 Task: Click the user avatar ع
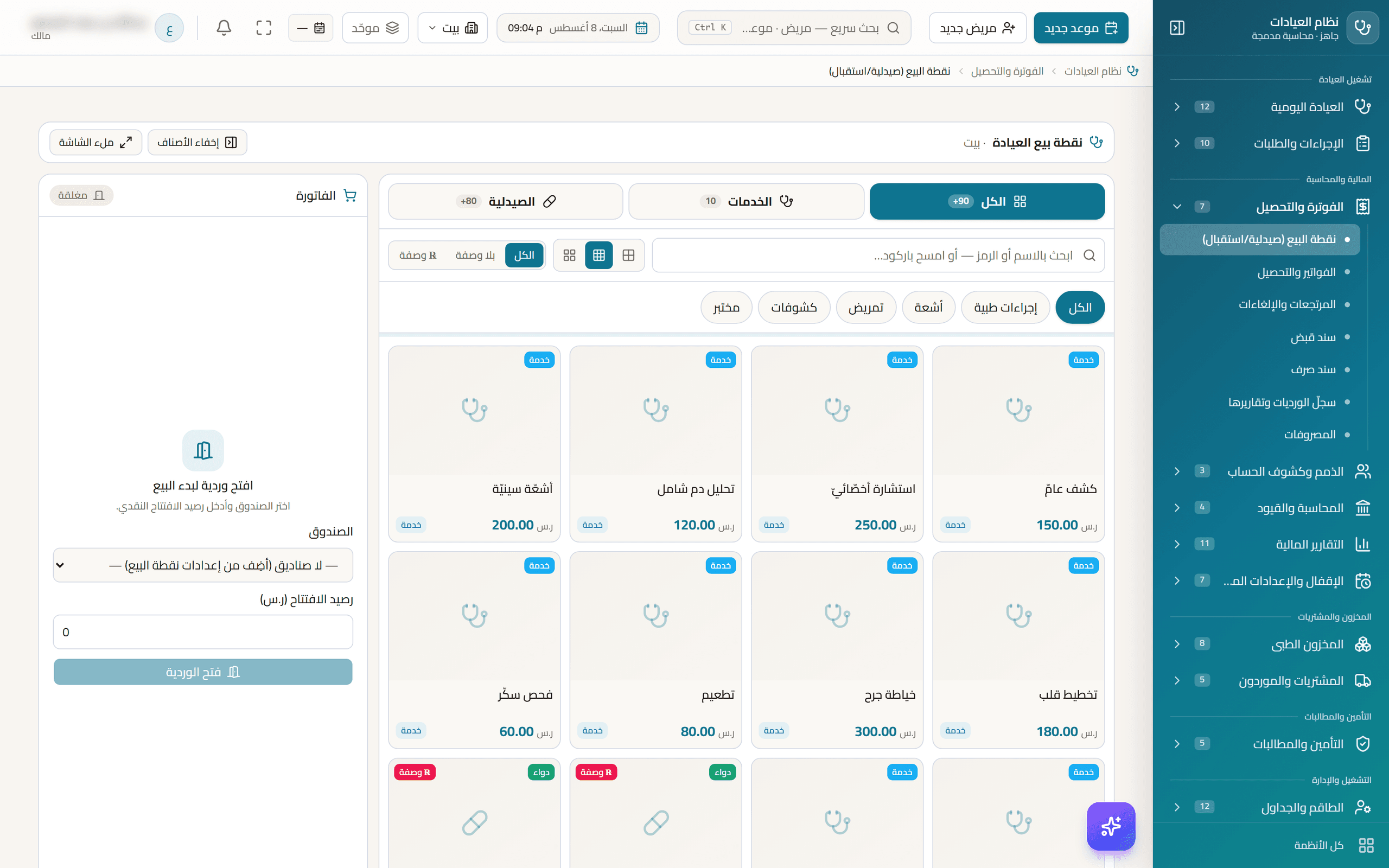pos(169,28)
